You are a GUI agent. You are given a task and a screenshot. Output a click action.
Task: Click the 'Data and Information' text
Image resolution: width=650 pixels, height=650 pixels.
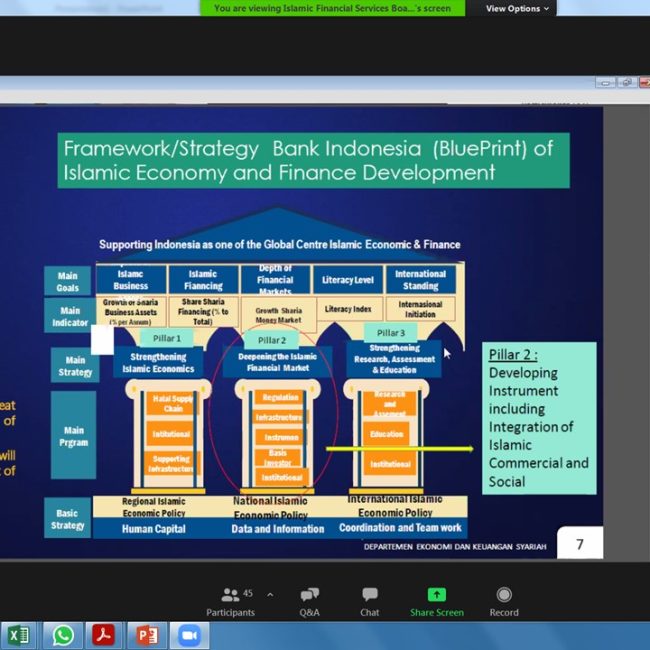[278, 529]
